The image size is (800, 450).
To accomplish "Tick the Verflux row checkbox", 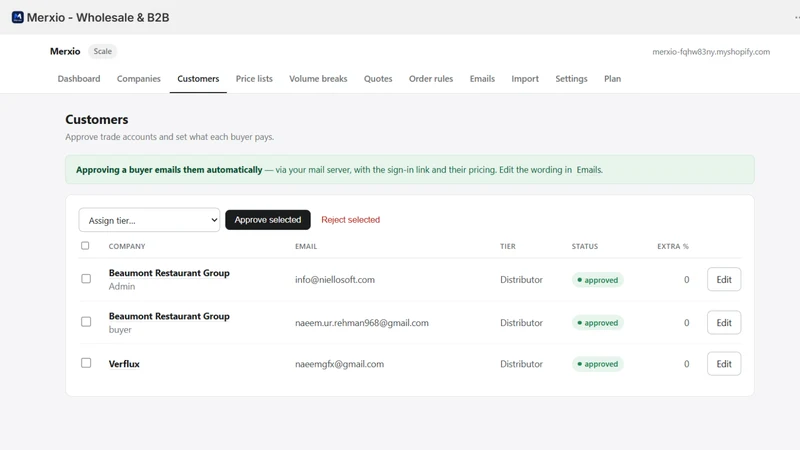I will 86,363.
